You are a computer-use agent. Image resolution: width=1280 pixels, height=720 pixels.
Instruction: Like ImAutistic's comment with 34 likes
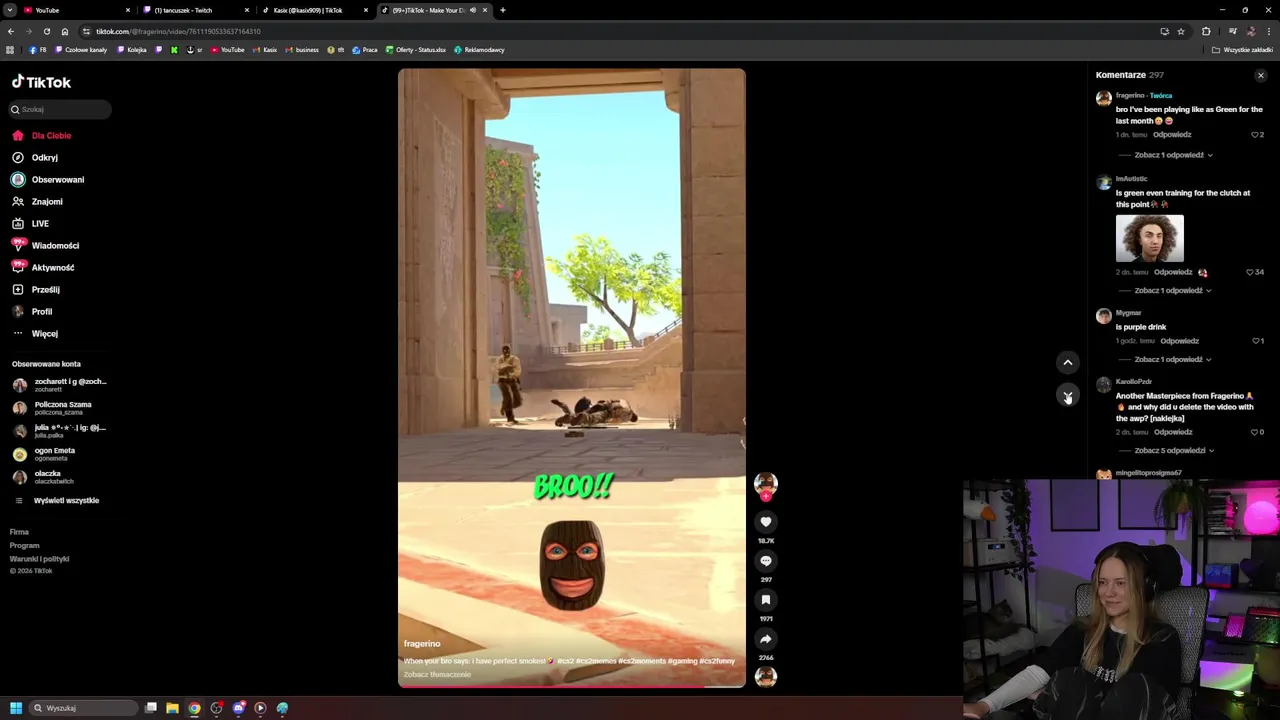point(1250,272)
